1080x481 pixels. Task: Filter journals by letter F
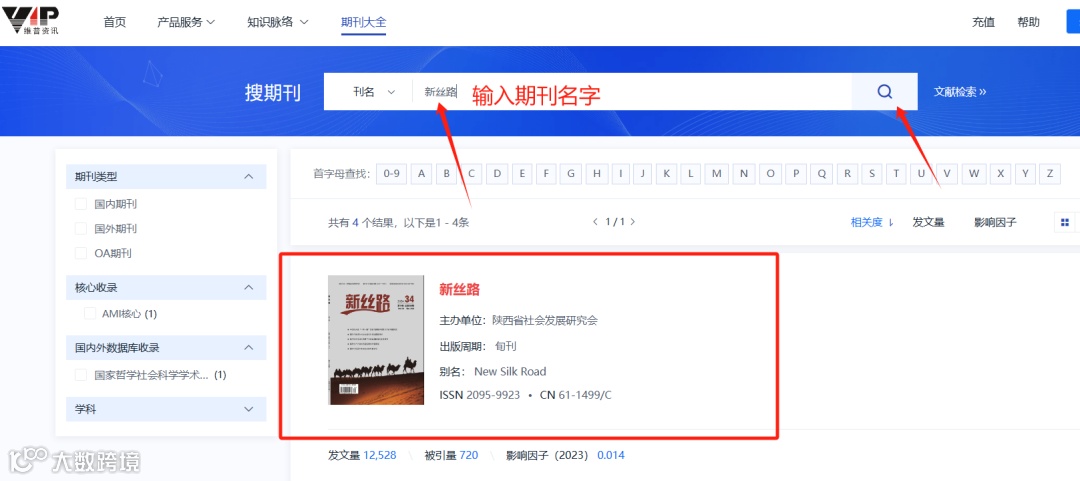point(546,174)
